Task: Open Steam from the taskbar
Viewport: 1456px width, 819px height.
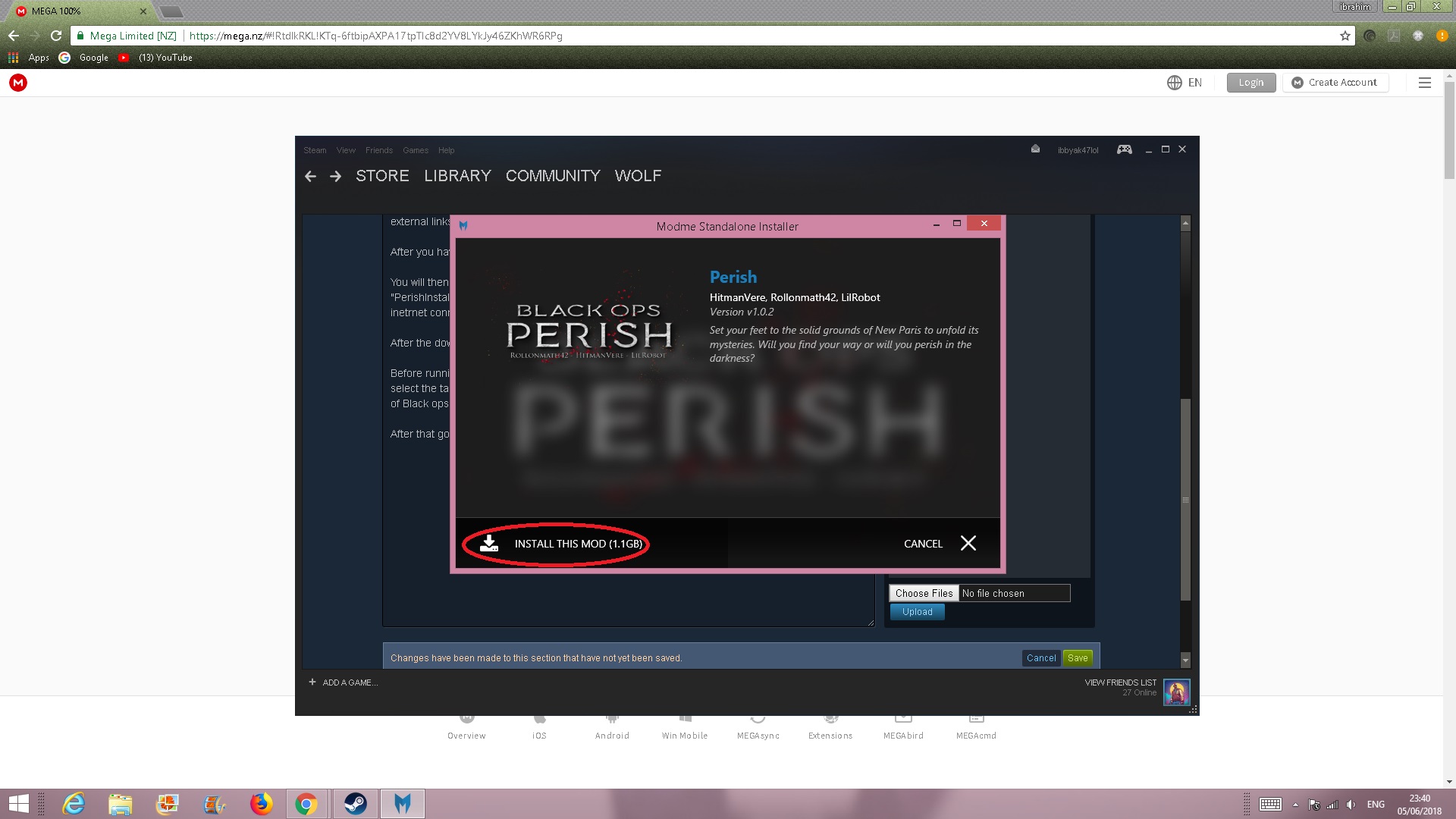Action: point(355,804)
